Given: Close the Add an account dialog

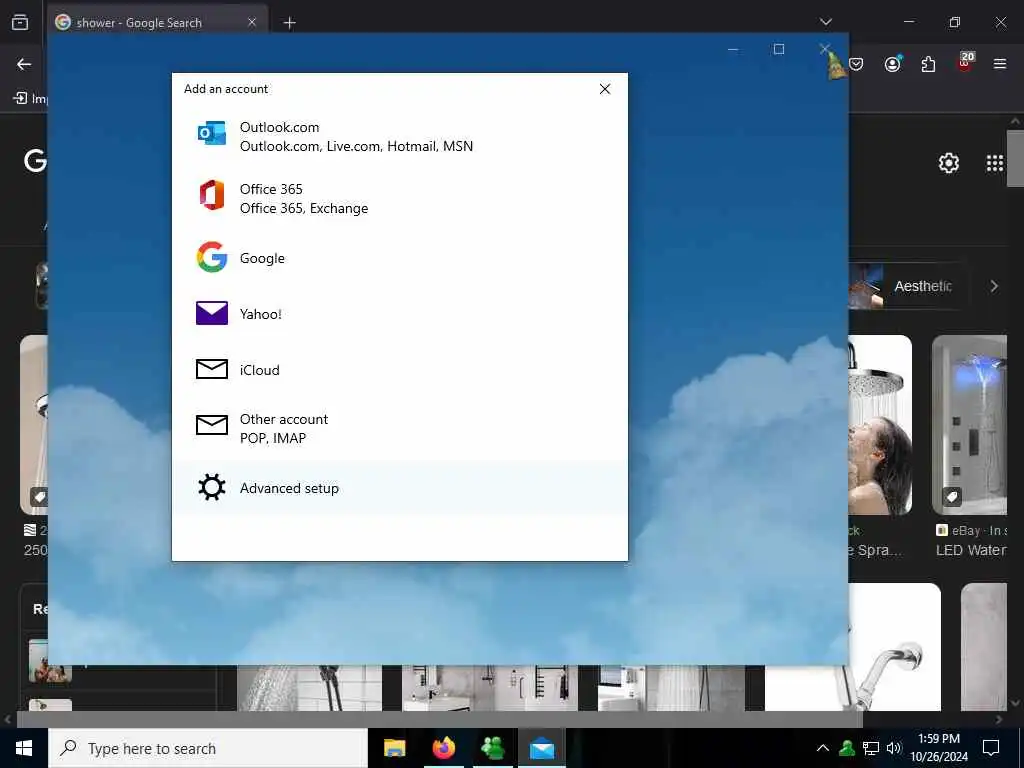Looking at the screenshot, I should [x=605, y=89].
